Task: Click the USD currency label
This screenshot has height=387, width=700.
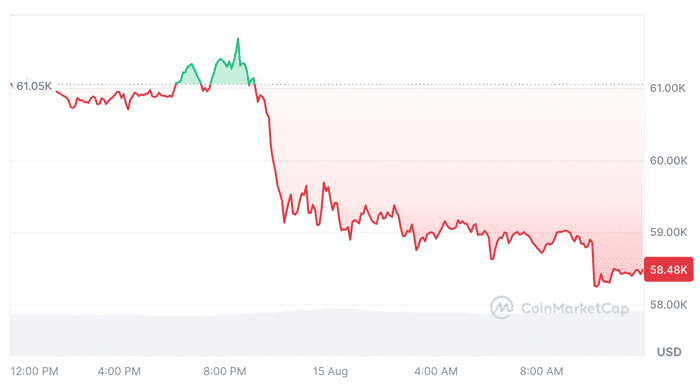Action: click(x=669, y=352)
